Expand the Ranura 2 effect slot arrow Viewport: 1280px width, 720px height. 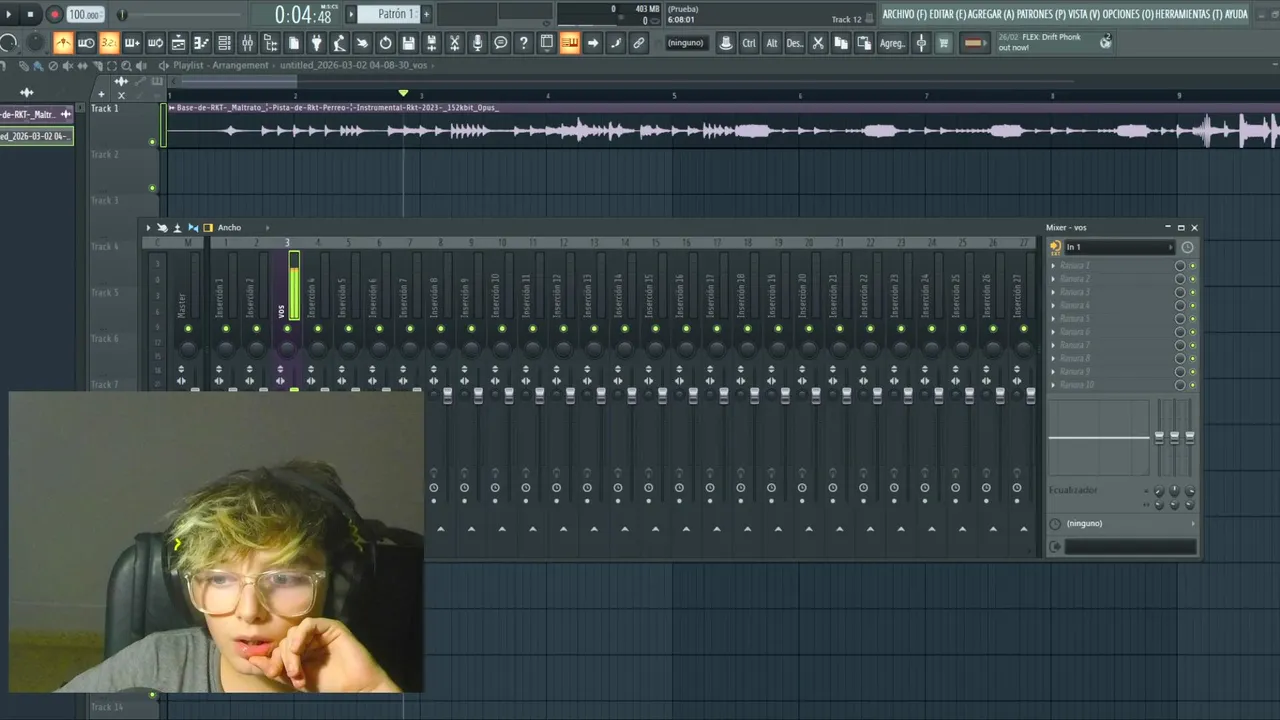pyautogui.click(x=1053, y=279)
